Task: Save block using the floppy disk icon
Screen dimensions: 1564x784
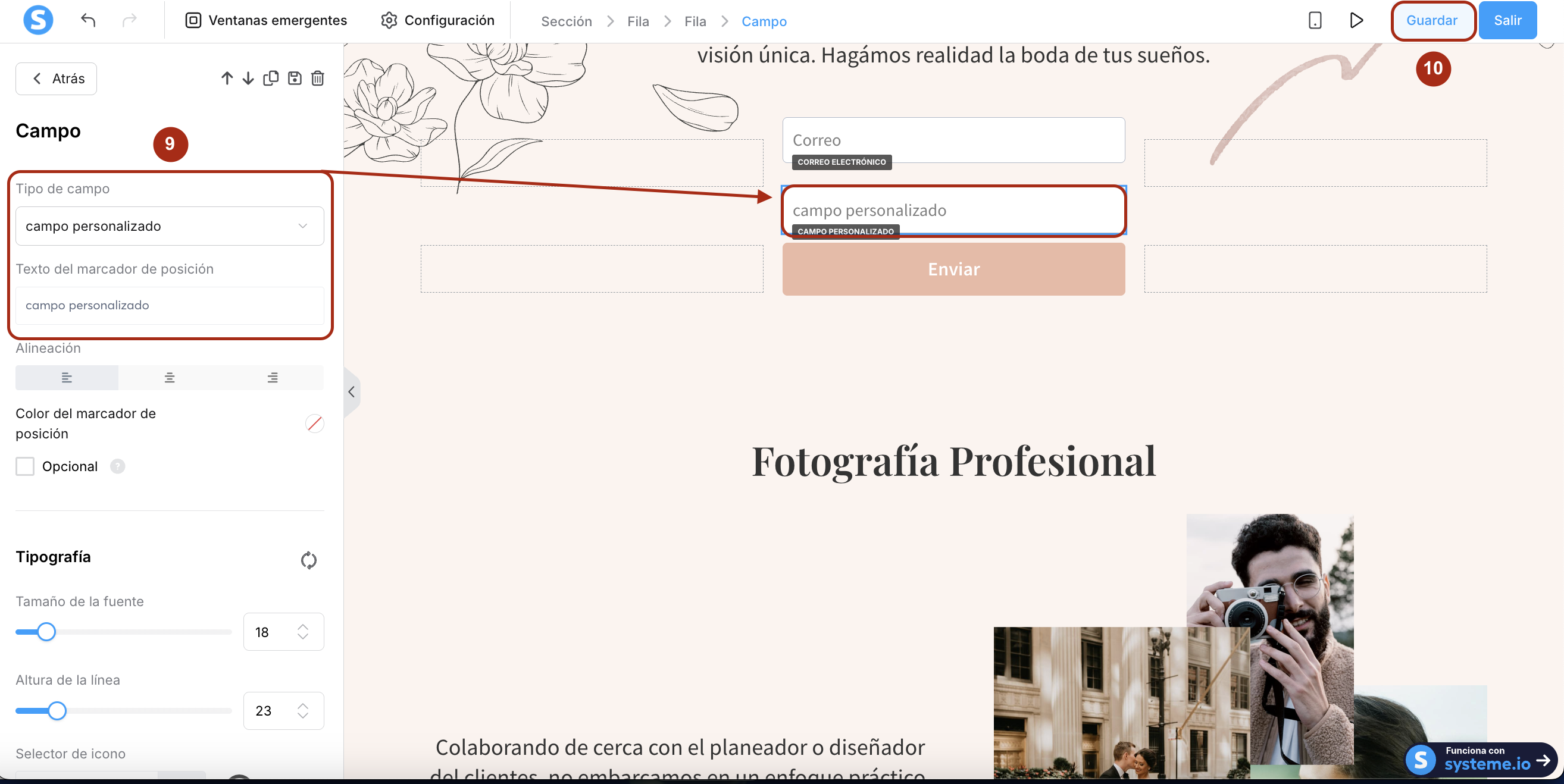Action: (295, 79)
